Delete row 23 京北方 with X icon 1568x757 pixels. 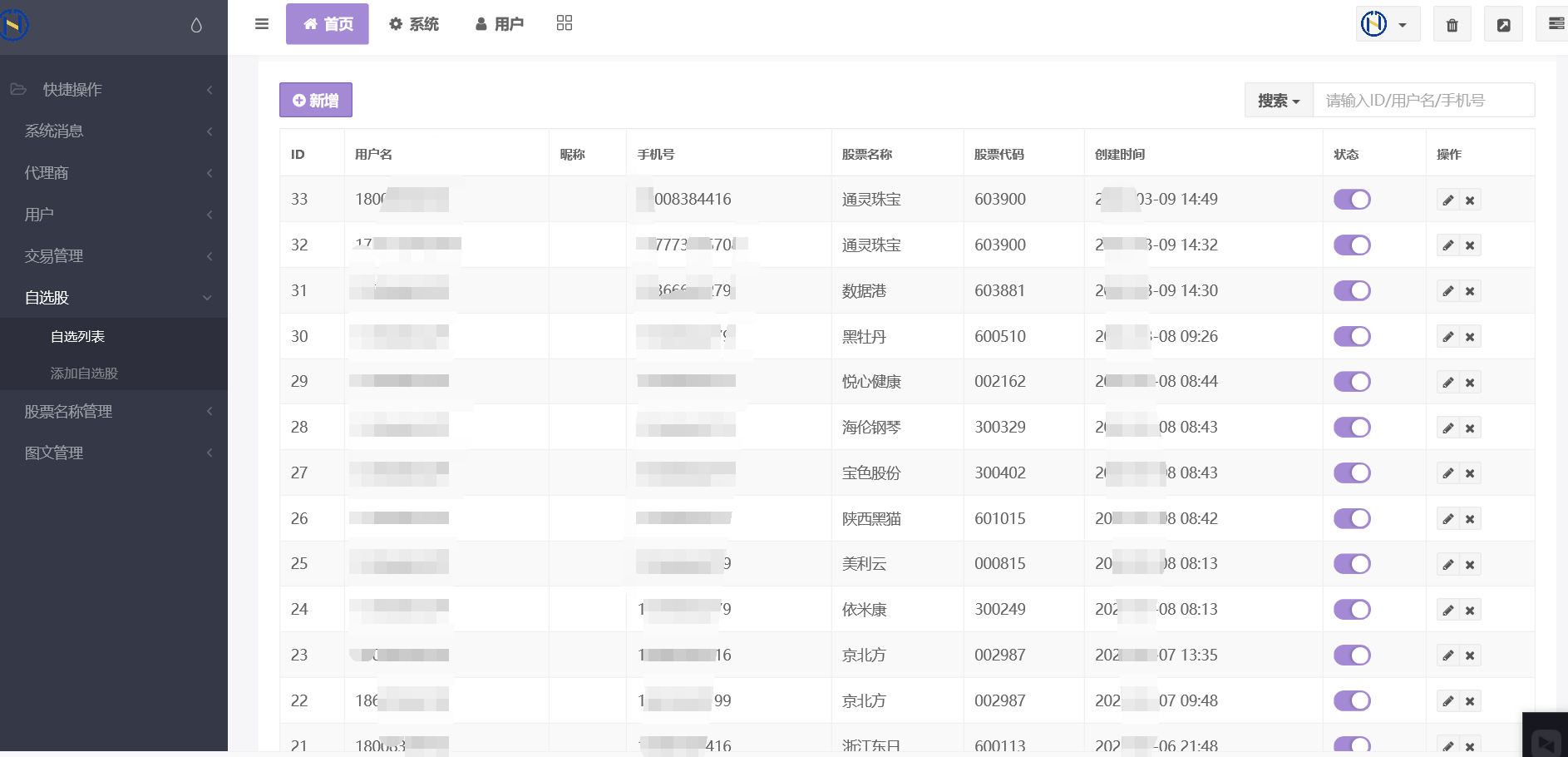pos(1470,656)
